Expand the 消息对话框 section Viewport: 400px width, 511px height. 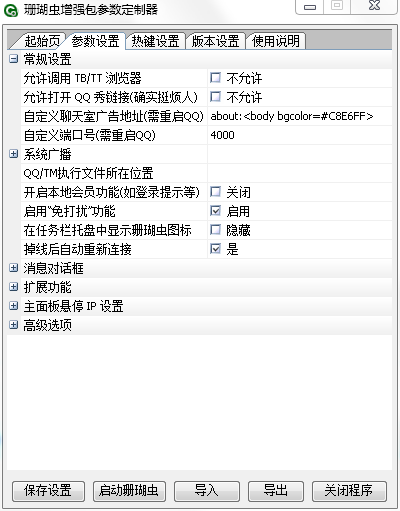pyautogui.click(x=13, y=268)
